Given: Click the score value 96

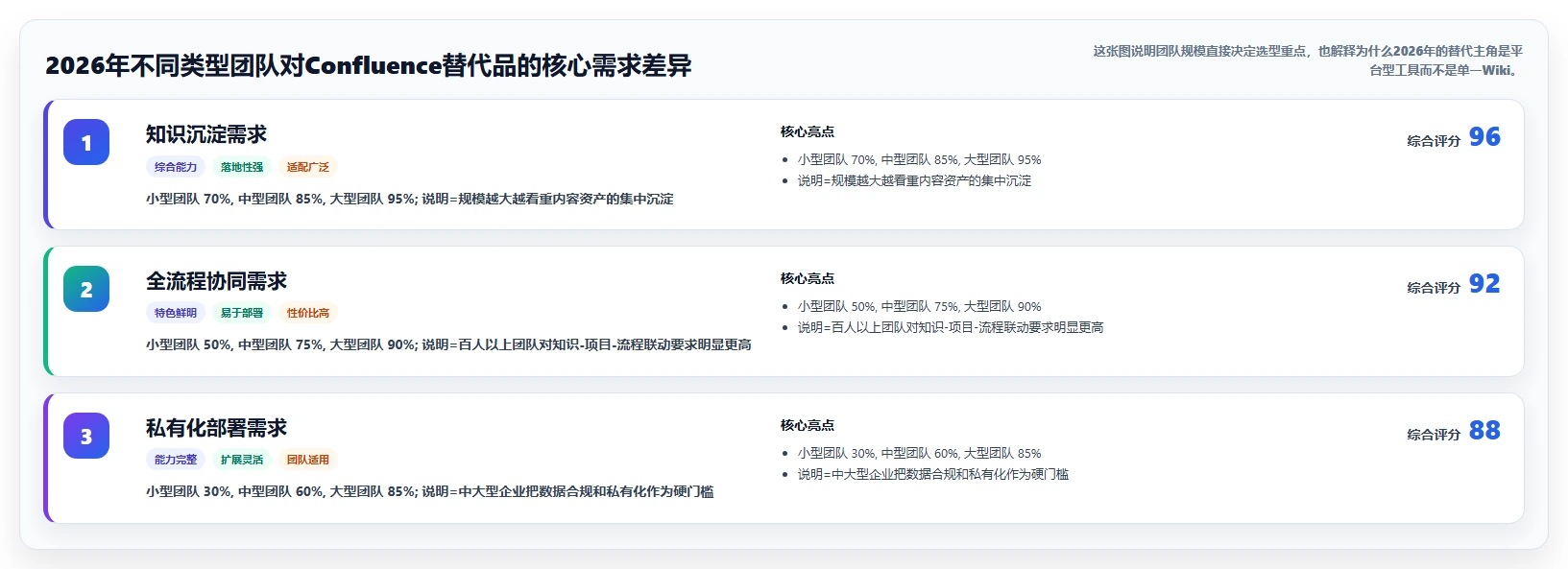Looking at the screenshot, I should pyautogui.click(x=1484, y=137).
